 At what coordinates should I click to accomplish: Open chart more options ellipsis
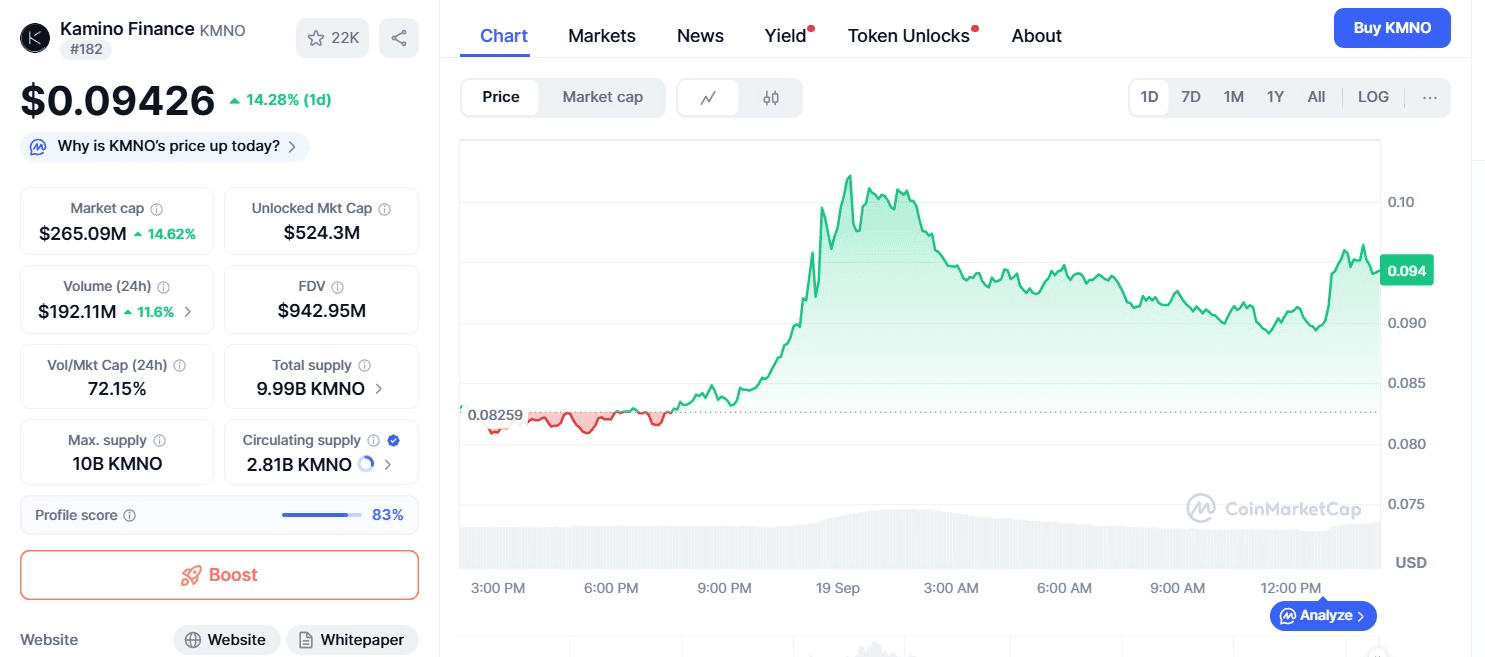(1429, 98)
